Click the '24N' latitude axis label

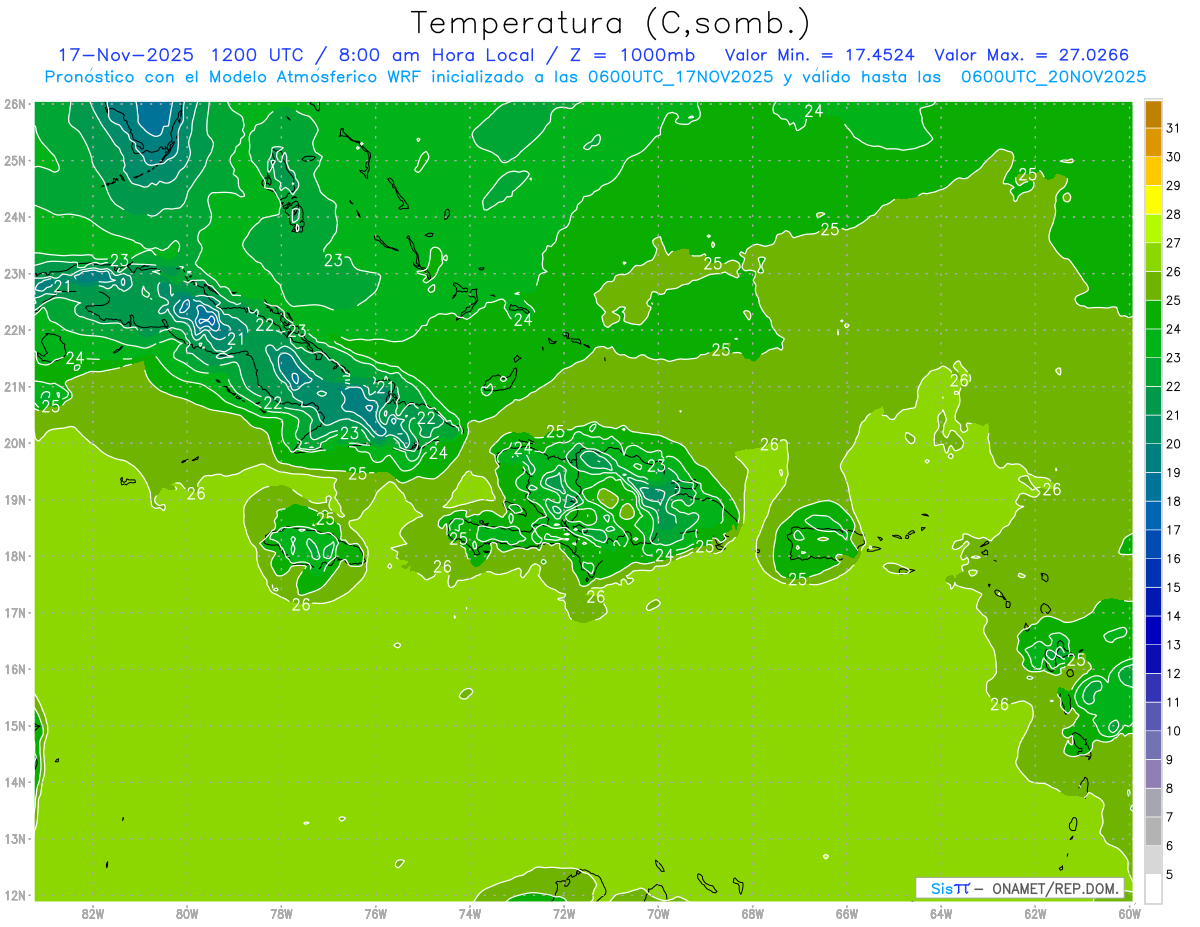pyautogui.click(x=14, y=217)
